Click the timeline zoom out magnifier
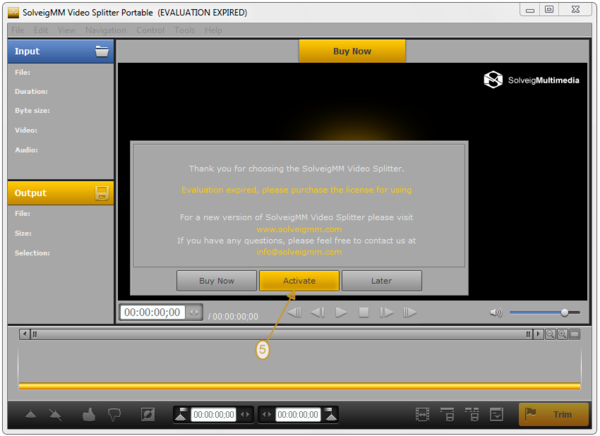The width and height of the screenshot is (600, 436). coord(550,334)
